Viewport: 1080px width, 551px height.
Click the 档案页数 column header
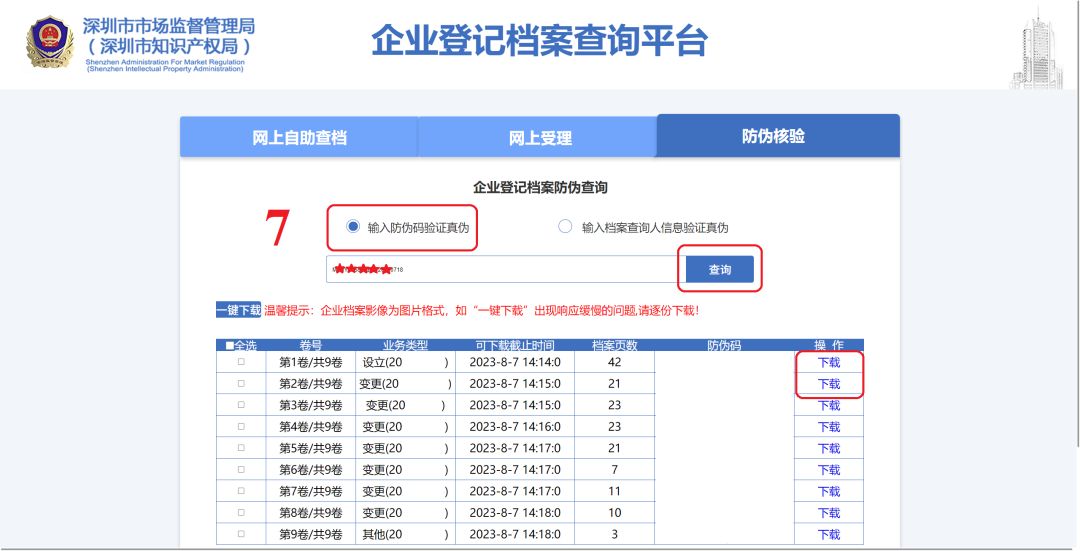(x=614, y=345)
